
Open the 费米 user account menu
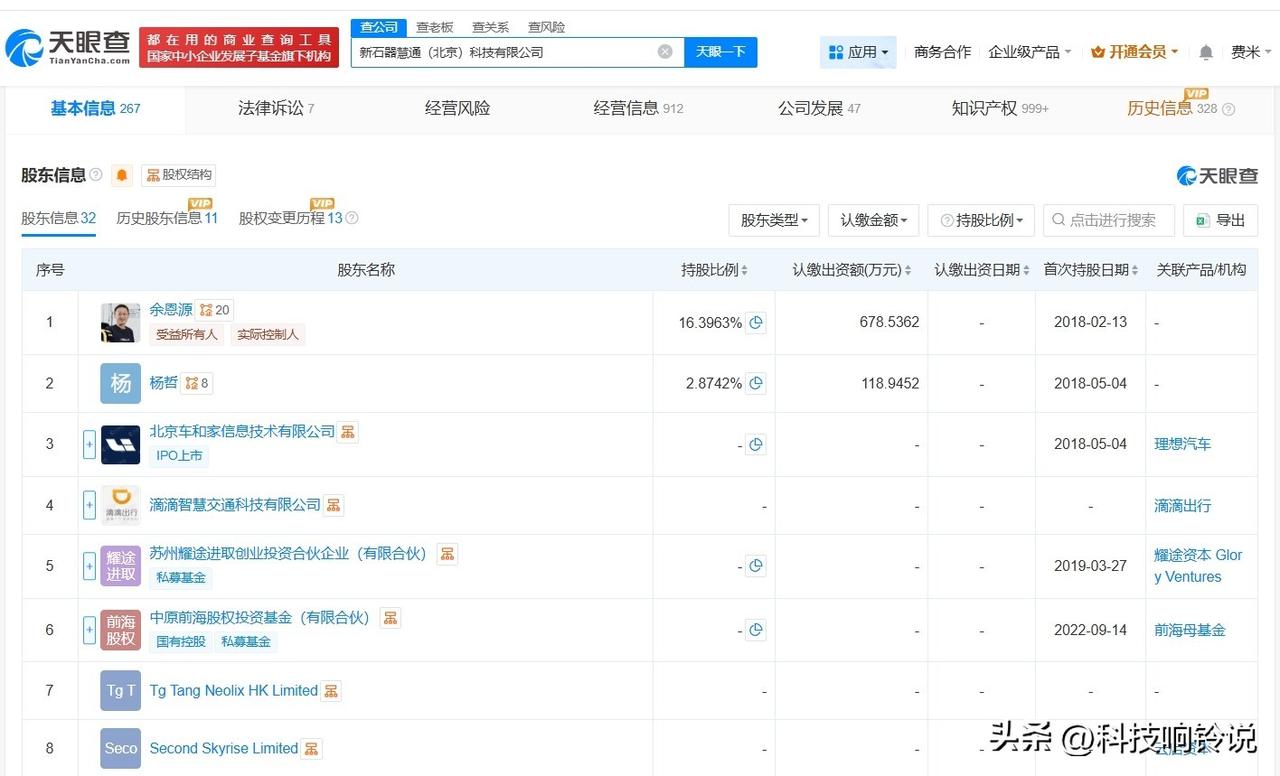tap(1251, 52)
